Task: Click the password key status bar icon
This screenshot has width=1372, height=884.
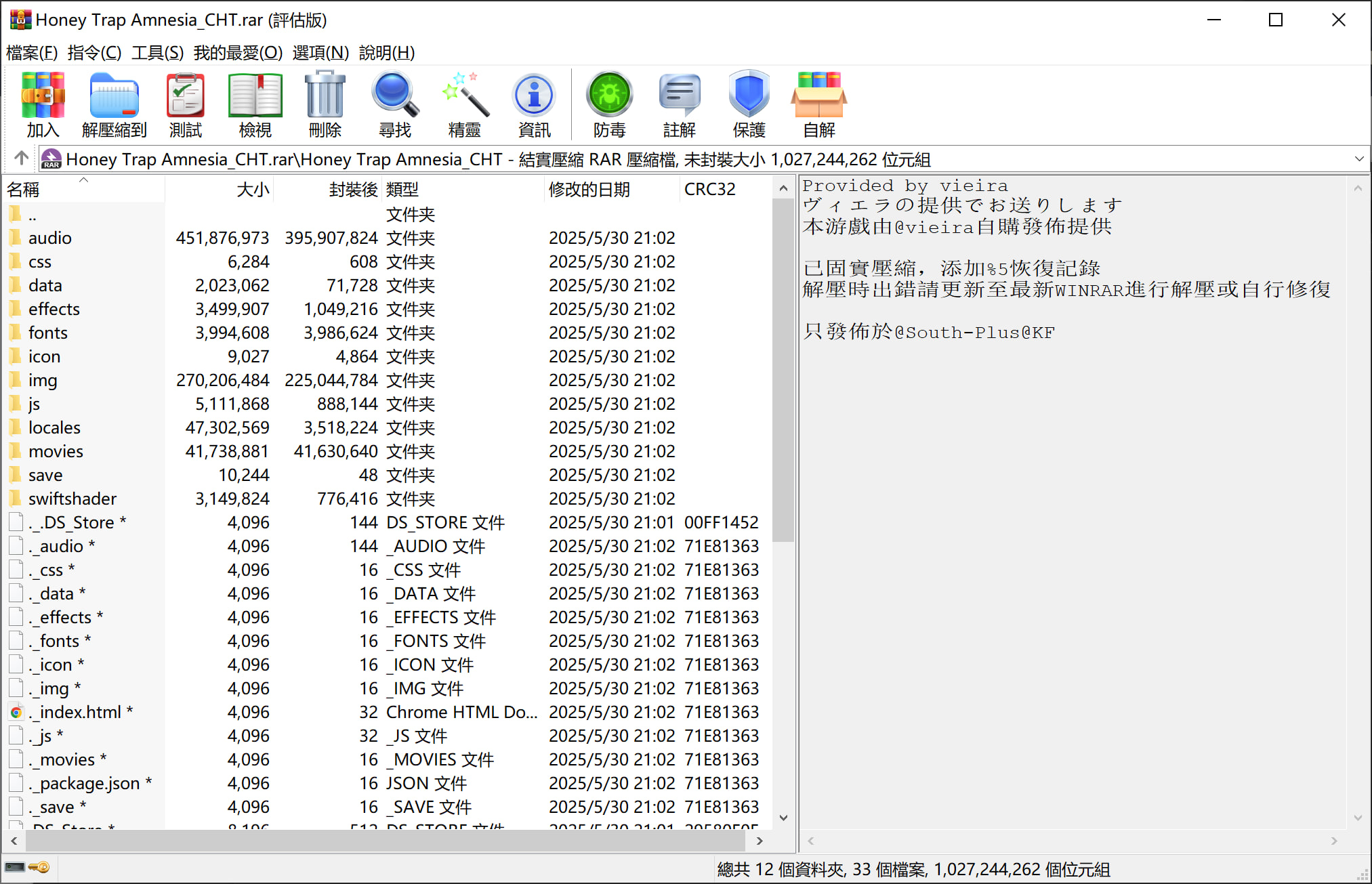Action: (40, 868)
